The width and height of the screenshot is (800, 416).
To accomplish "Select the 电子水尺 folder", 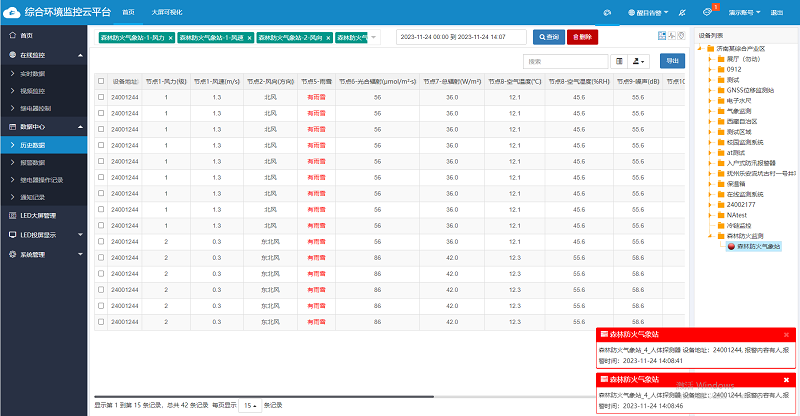I will [x=739, y=101].
